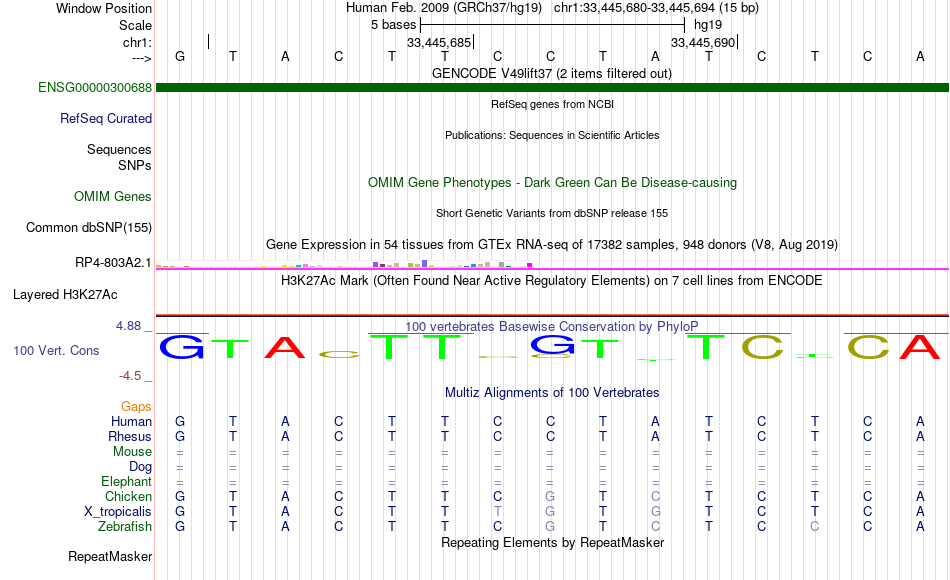Image resolution: width=950 pixels, height=580 pixels.
Task: Click the 4.88 PhyloP upper scale value
Action: pyautogui.click(x=128, y=326)
